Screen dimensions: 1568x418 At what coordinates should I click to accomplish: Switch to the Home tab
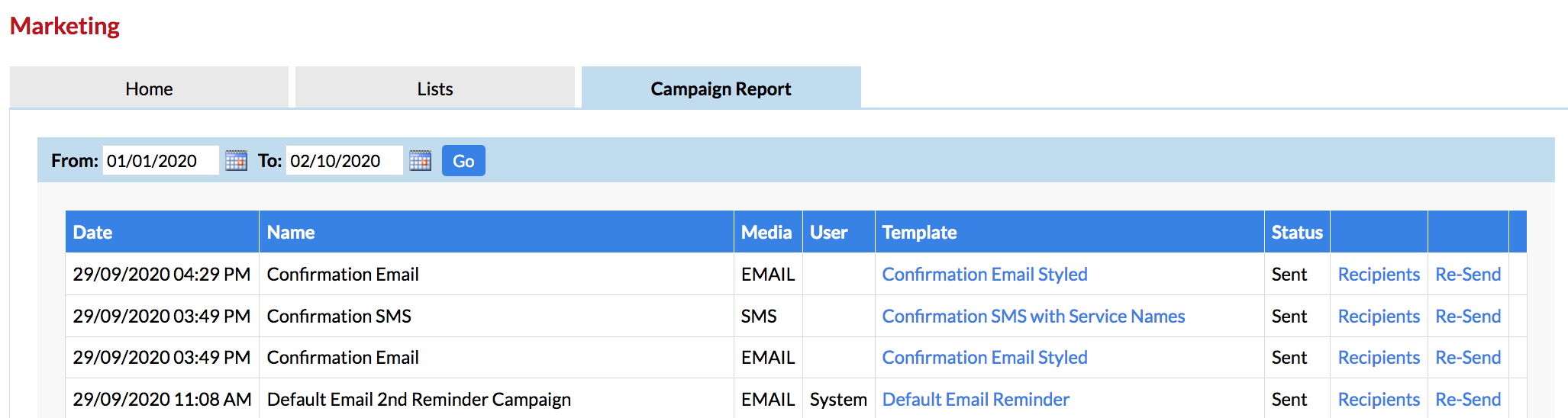pyautogui.click(x=149, y=88)
